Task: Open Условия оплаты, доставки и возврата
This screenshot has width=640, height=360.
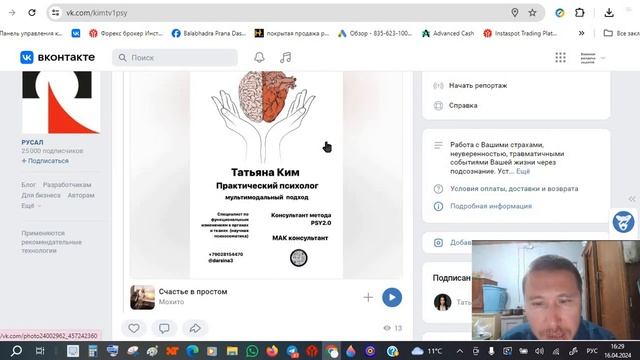Action: point(514,189)
